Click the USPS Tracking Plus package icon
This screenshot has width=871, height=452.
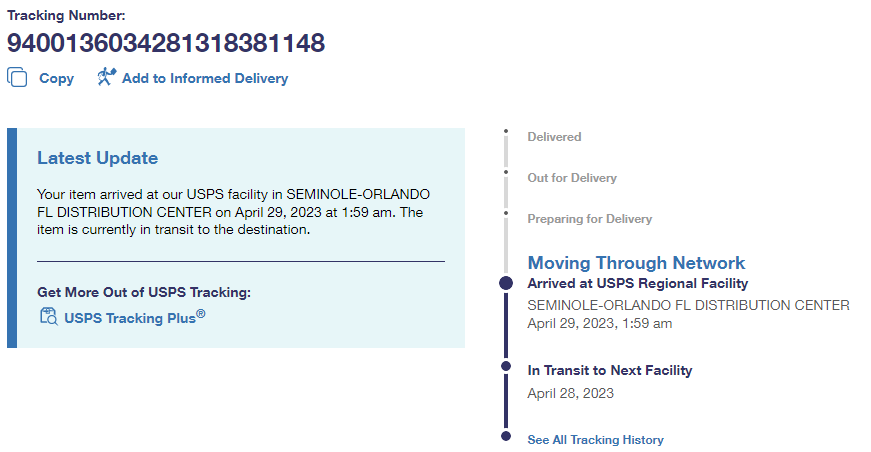(x=48, y=317)
